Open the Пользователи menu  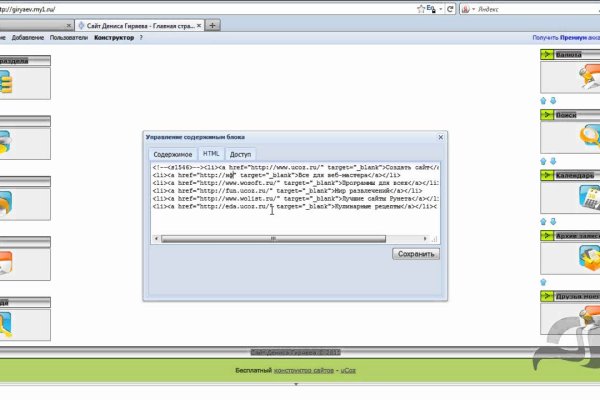point(68,36)
